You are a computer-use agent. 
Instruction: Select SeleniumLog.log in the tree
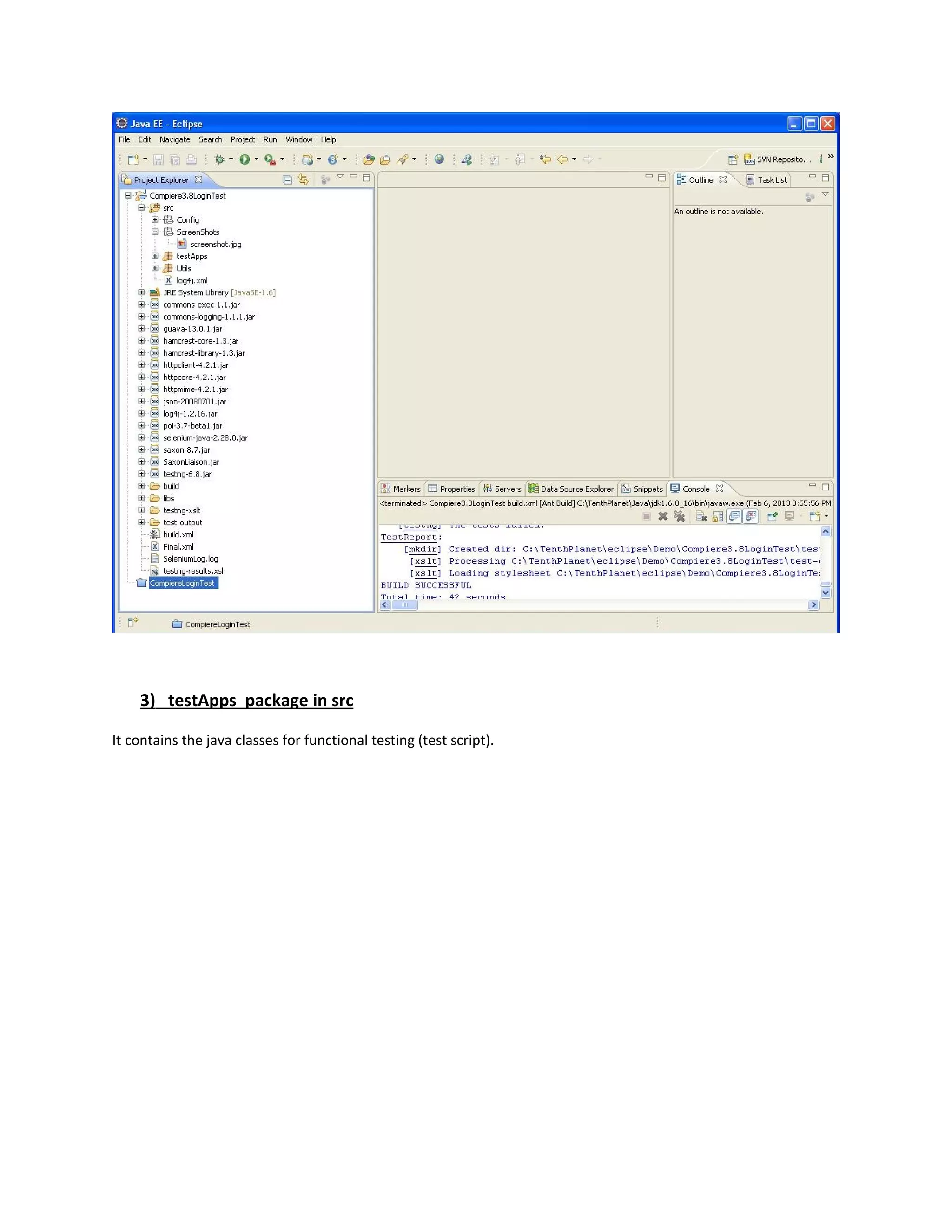click(191, 559)
